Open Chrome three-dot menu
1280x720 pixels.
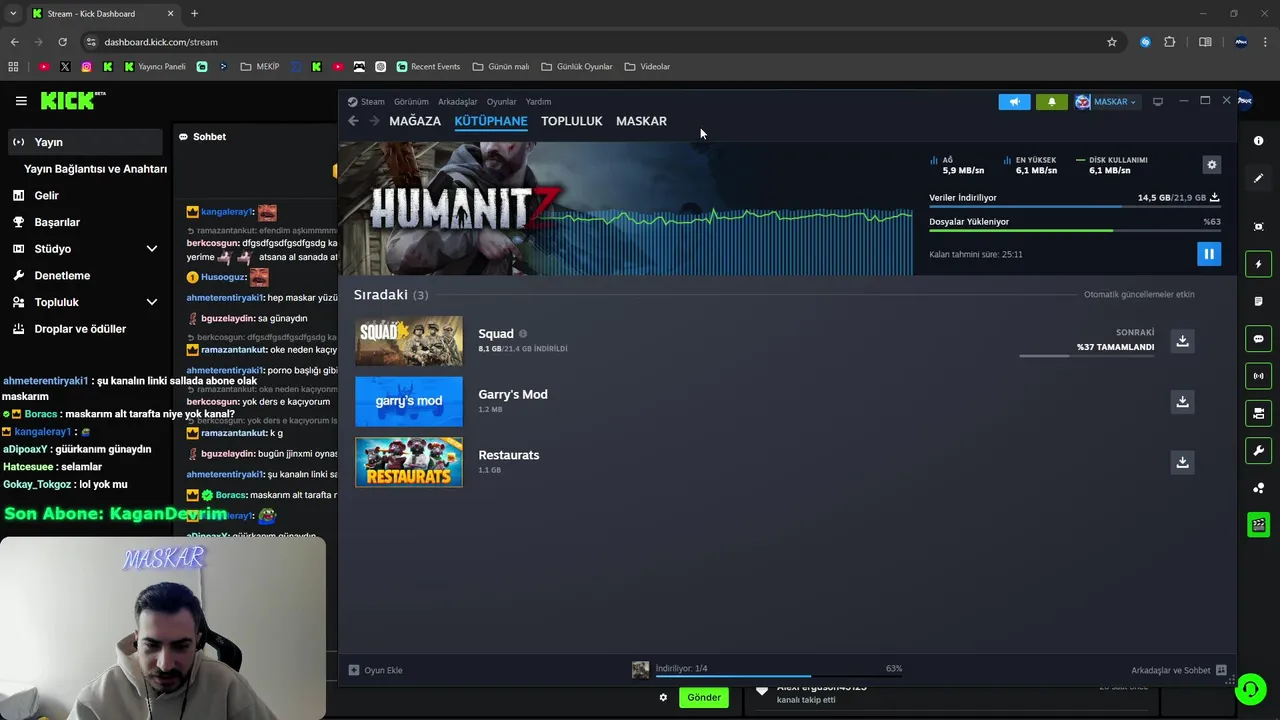(x=1266, y=42)
